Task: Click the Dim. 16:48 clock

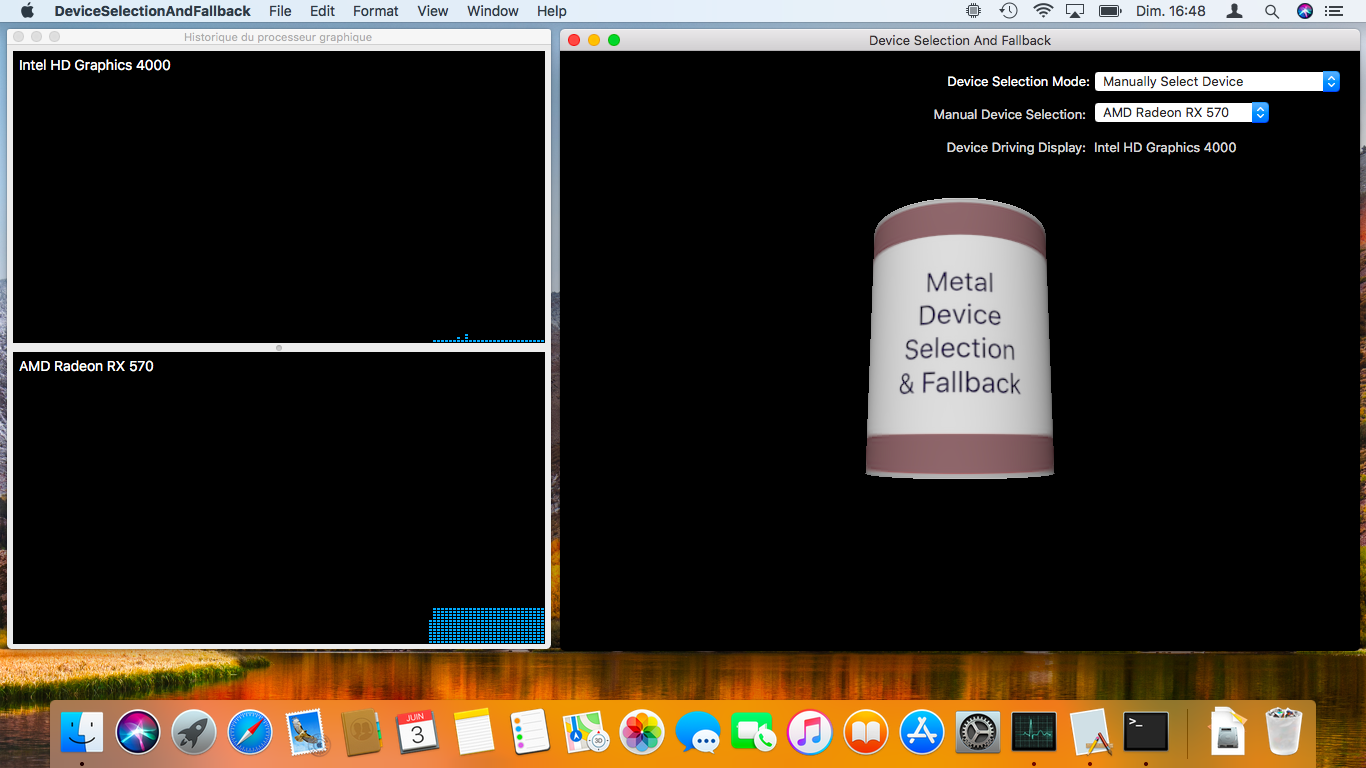Action: click(x=1171, y=11)
